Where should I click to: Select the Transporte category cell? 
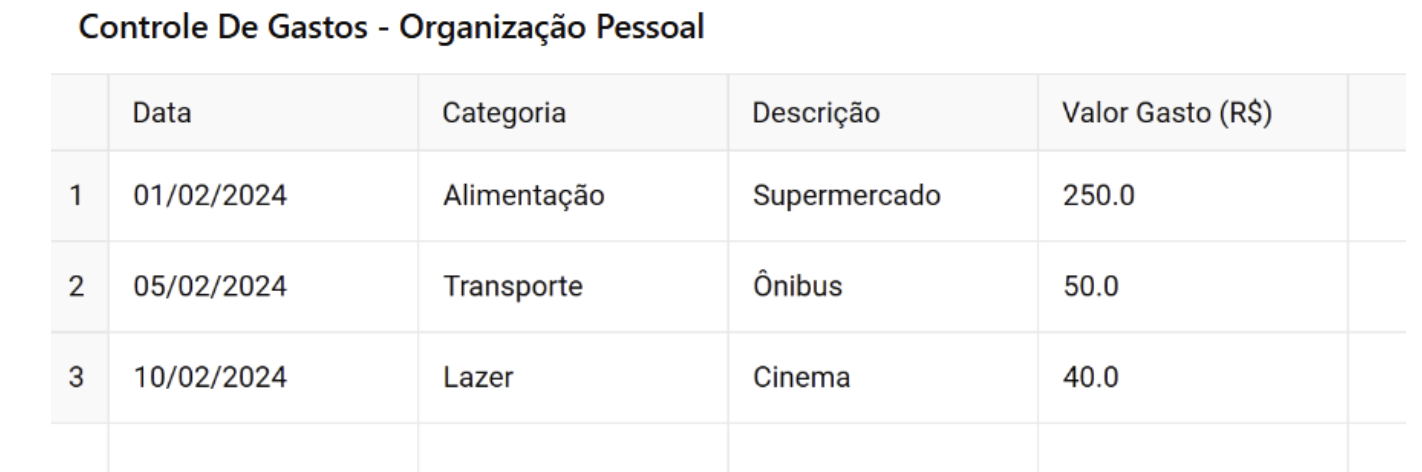click(573, 287)
